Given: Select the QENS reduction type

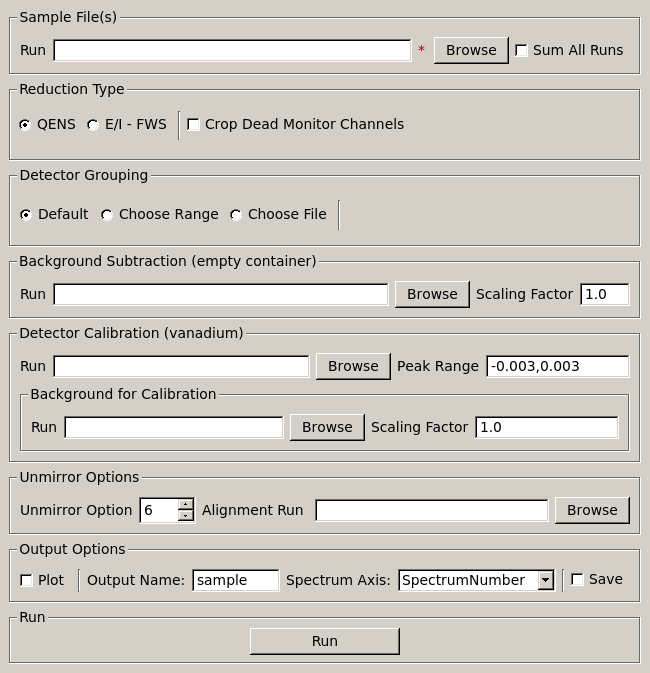Looking at the screenshot, I should (x=26, y=125).
